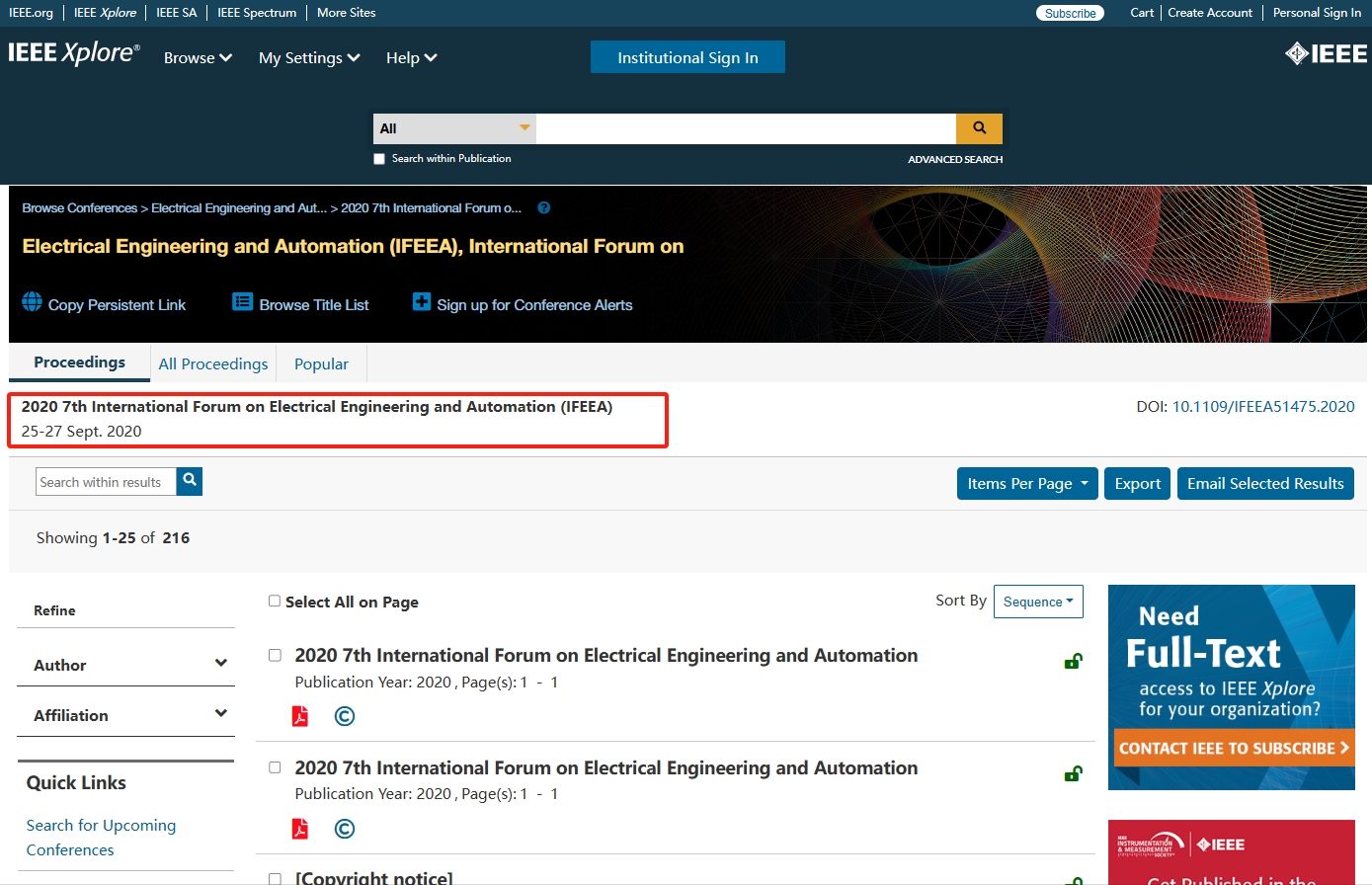
Task: Toggle Search within Publication checkbox
Action: coord(379,159)
